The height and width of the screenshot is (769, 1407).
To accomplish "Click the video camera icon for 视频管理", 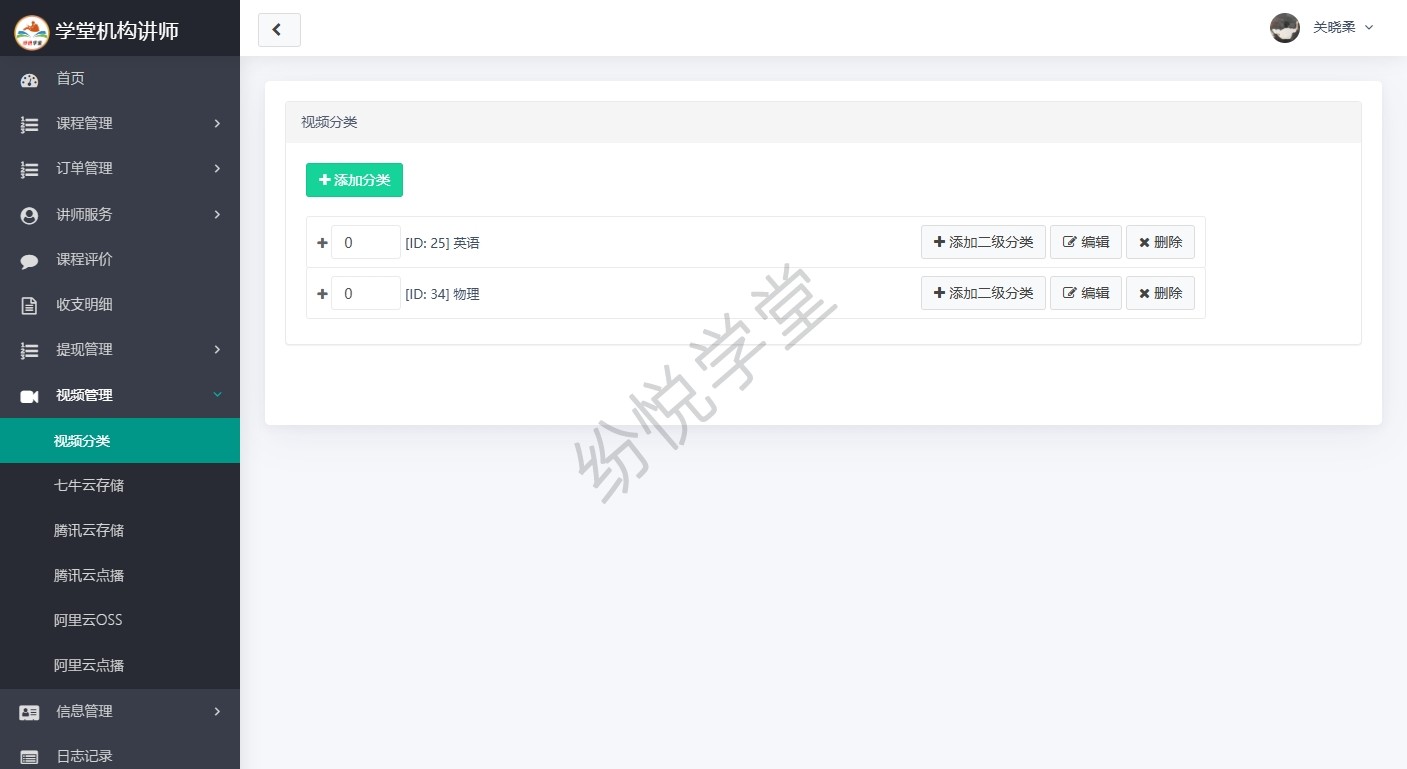I will pyautogui.click(x=29, y=396).
